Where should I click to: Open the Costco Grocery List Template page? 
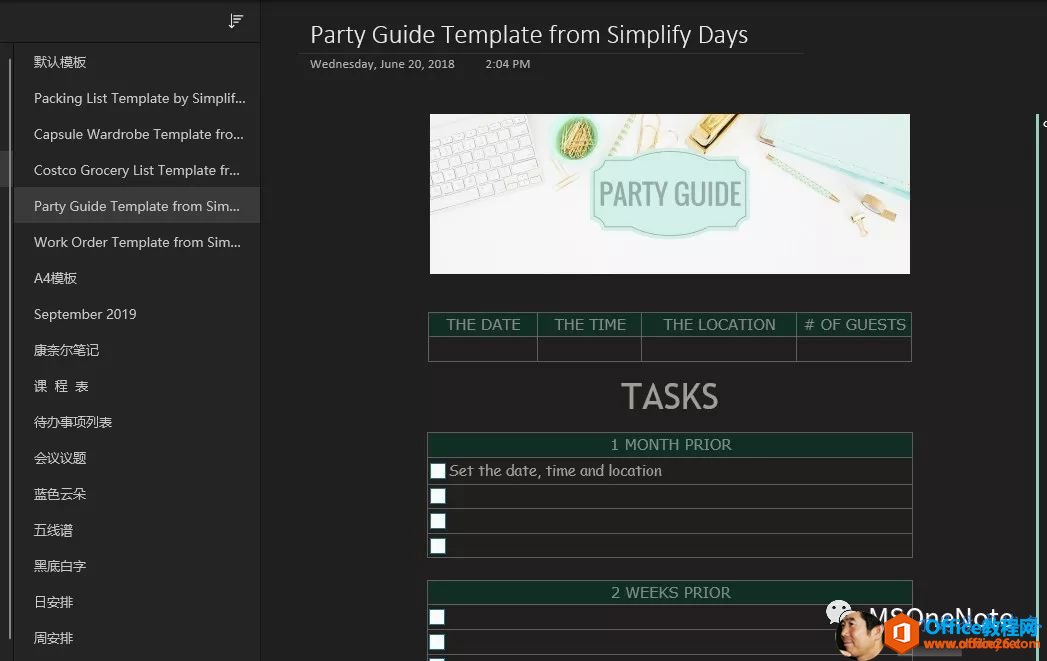tap(137, 170)
